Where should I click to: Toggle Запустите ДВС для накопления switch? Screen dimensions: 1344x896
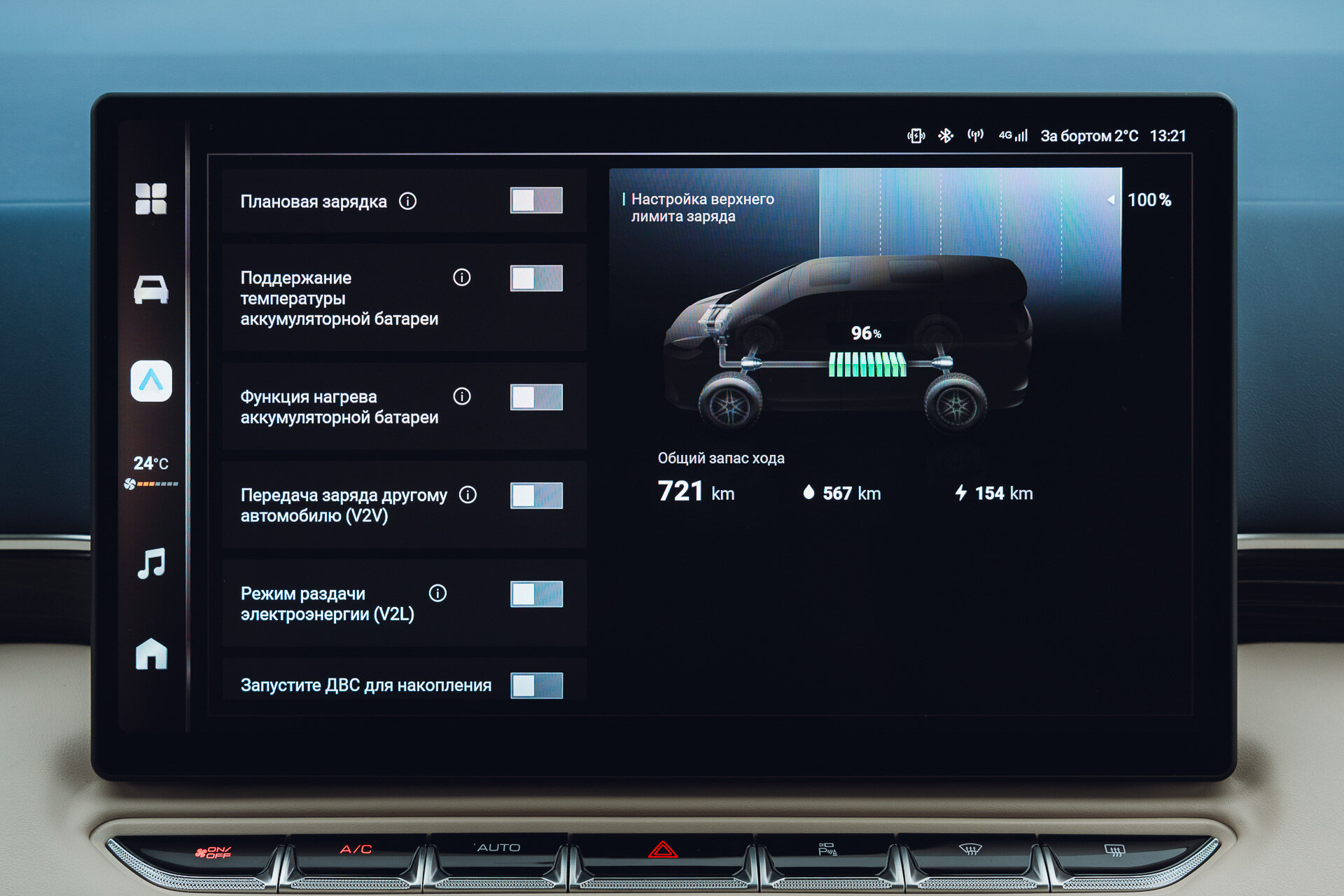point(536,685)
